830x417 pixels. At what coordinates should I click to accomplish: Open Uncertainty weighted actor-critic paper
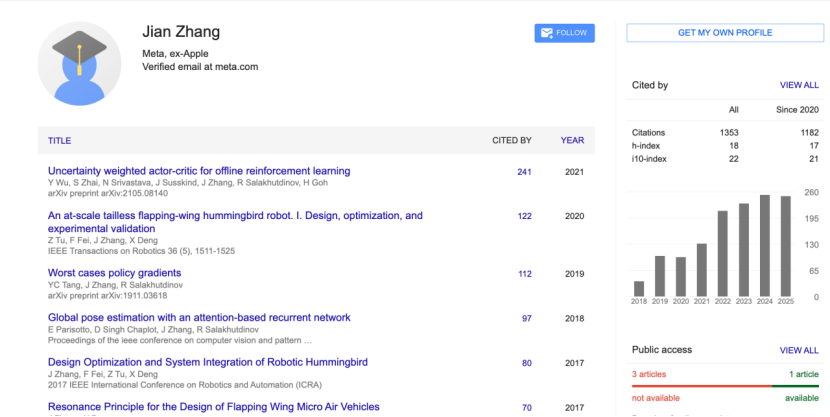198,171
